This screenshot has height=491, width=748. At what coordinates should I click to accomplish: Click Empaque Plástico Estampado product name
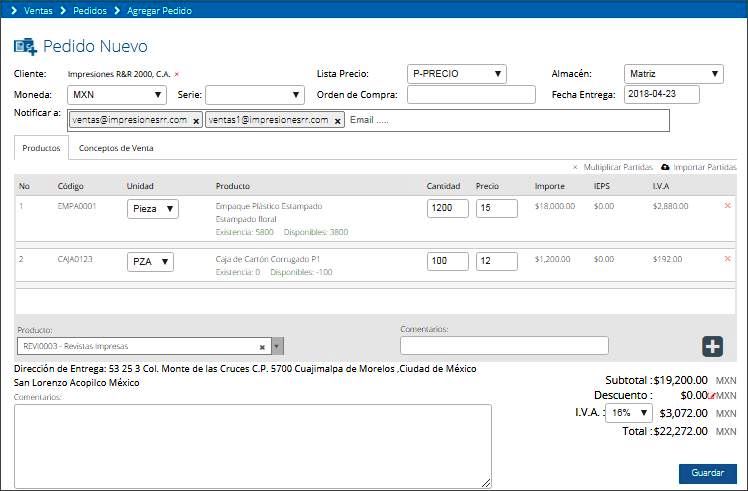(x=269, y=206)
